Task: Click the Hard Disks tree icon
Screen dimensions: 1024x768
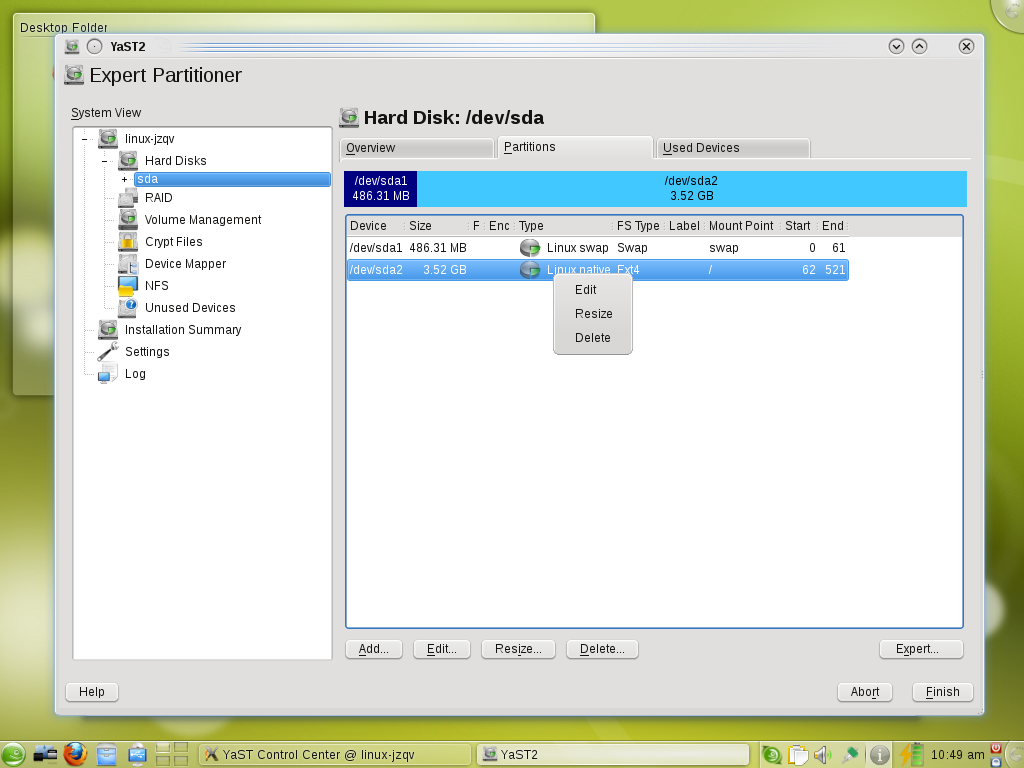Action: click(x=128, y=161)
